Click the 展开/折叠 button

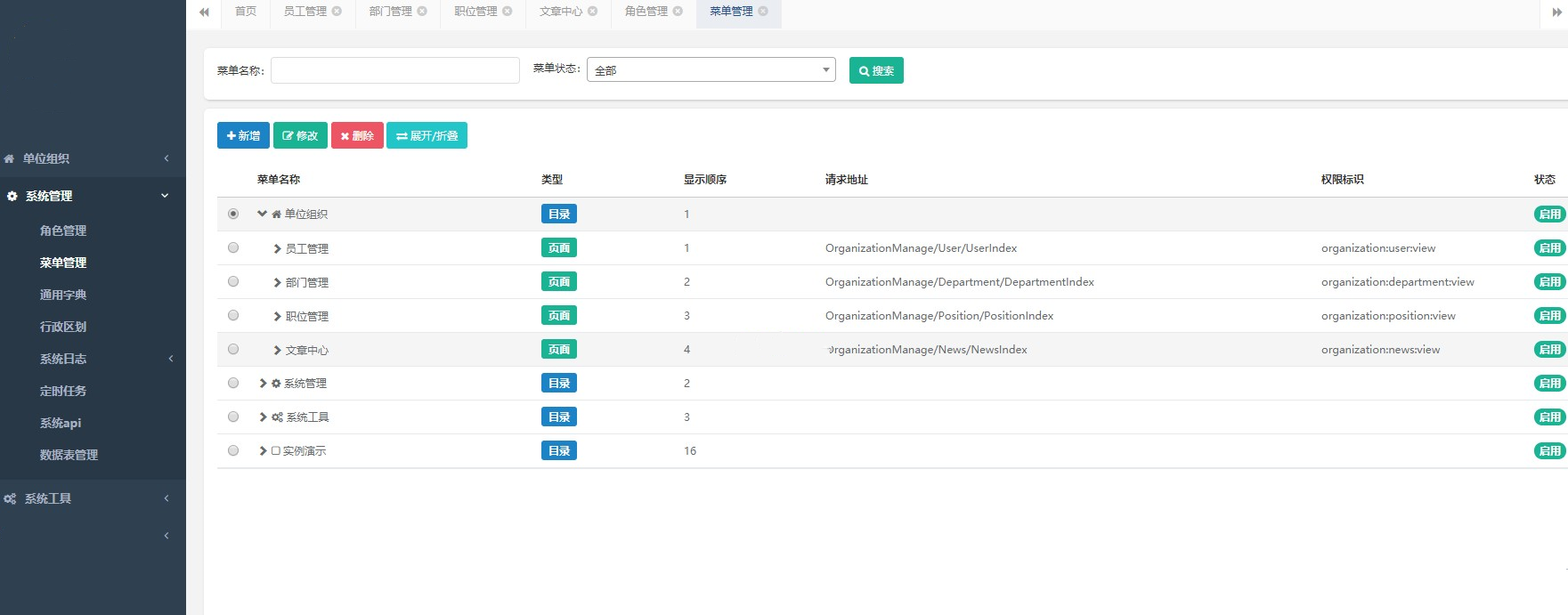(427, 135)
